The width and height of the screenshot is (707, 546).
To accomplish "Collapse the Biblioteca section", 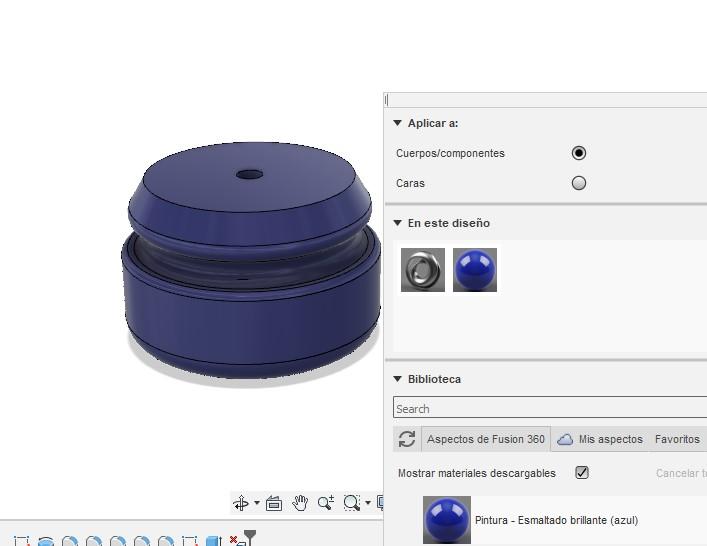I will (x=397, y=379).
